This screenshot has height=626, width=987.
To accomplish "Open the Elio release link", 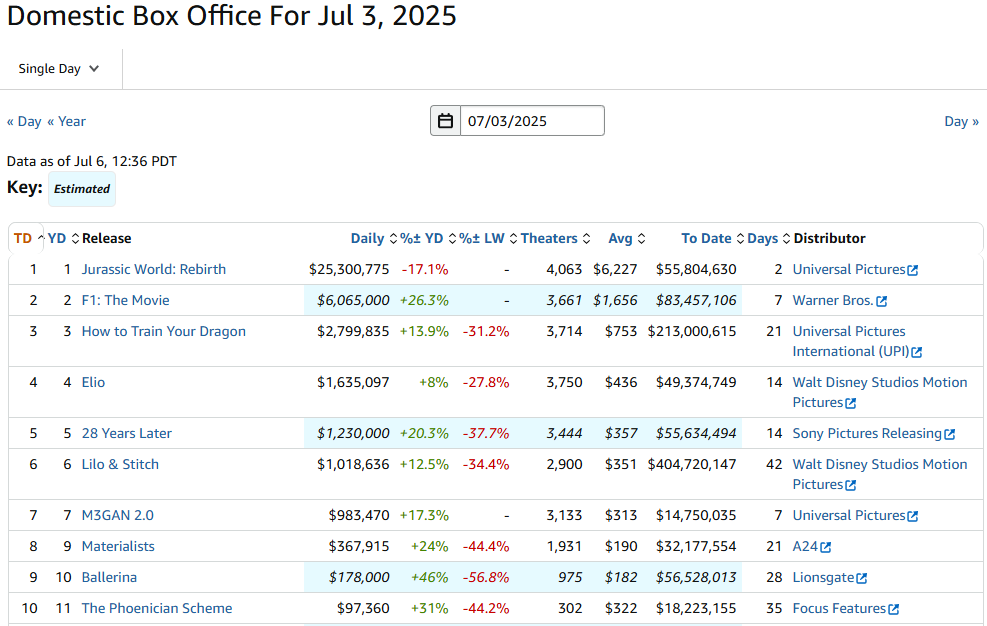I will [x=93, y=382].
